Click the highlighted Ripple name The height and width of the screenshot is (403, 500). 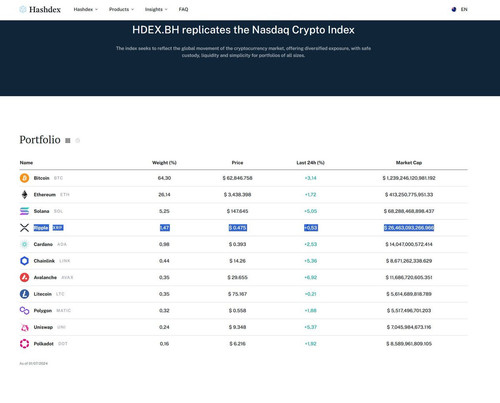[x=41, y=228]
